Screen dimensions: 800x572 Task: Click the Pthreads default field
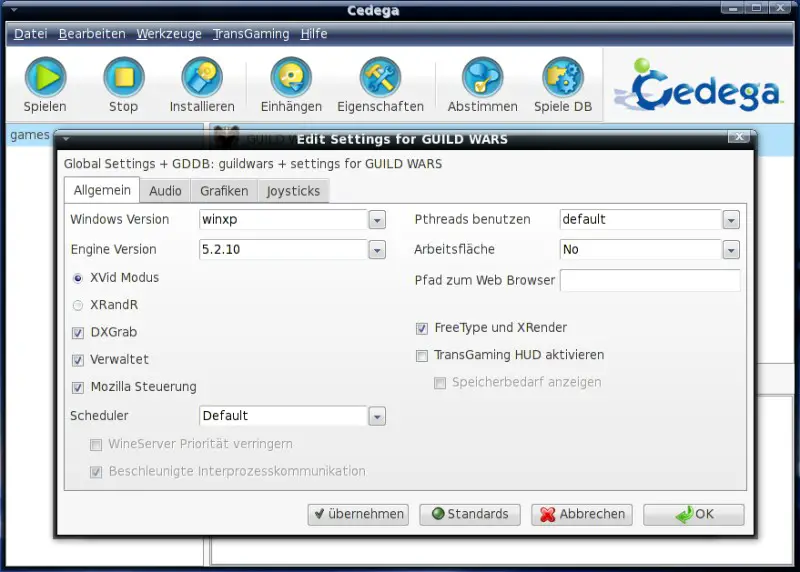[641, 220]
